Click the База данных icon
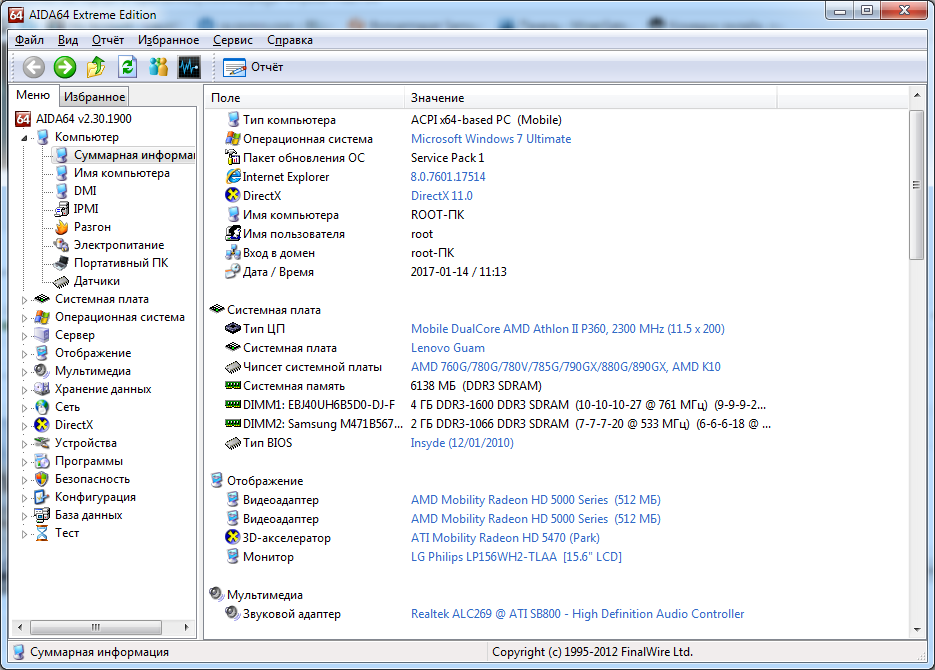 [42, 515]
